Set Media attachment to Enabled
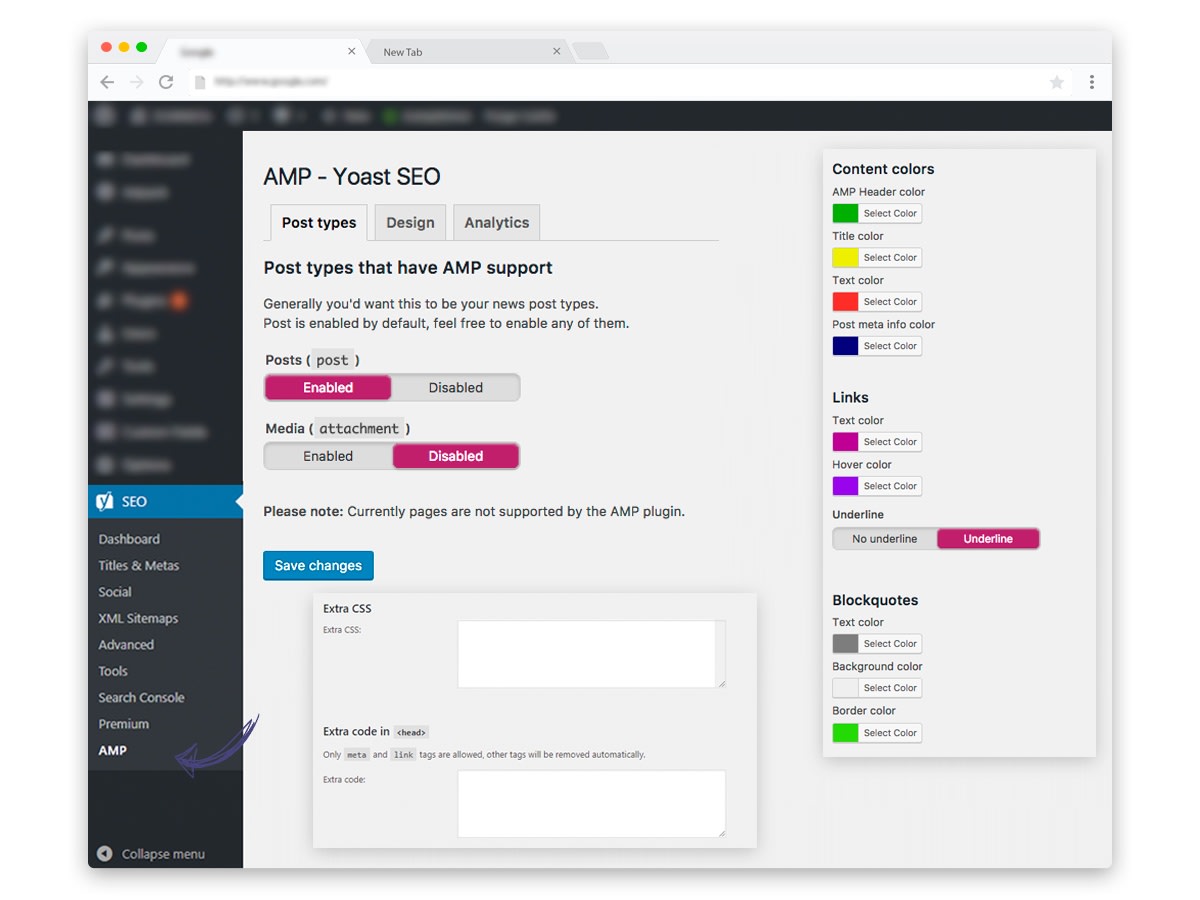1200x900 pixels. (x=328, y=456)
